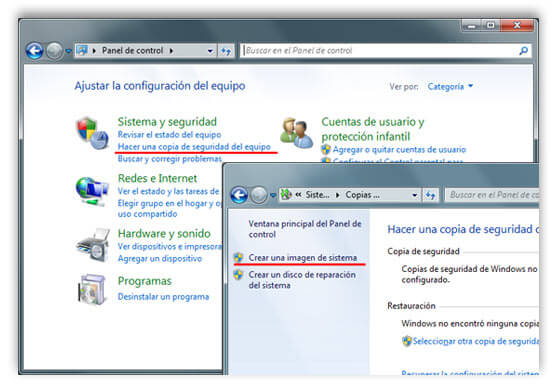The height and width of the screenshot is (384, 560).
Task: Open the Programas category
Action: point(145,281)
